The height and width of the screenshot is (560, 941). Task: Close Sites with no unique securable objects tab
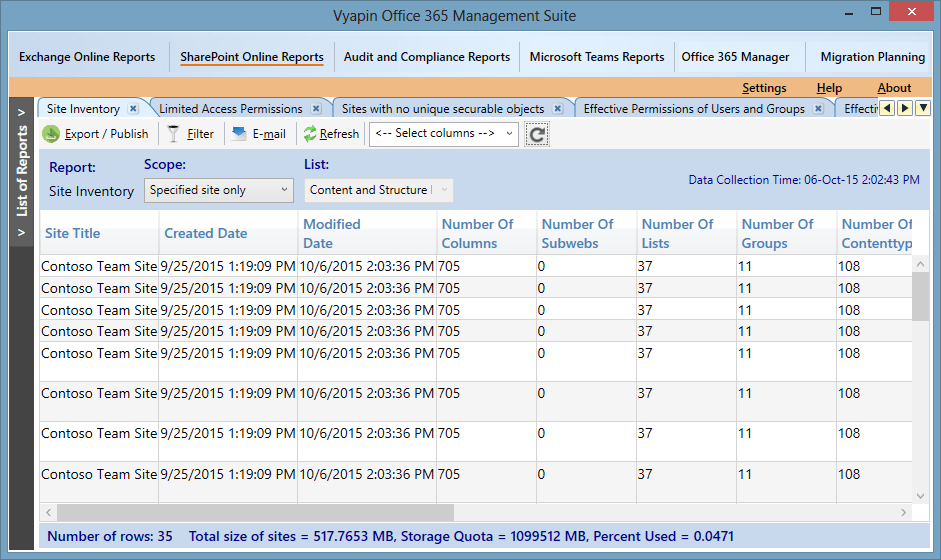click(x=558, y=109)
